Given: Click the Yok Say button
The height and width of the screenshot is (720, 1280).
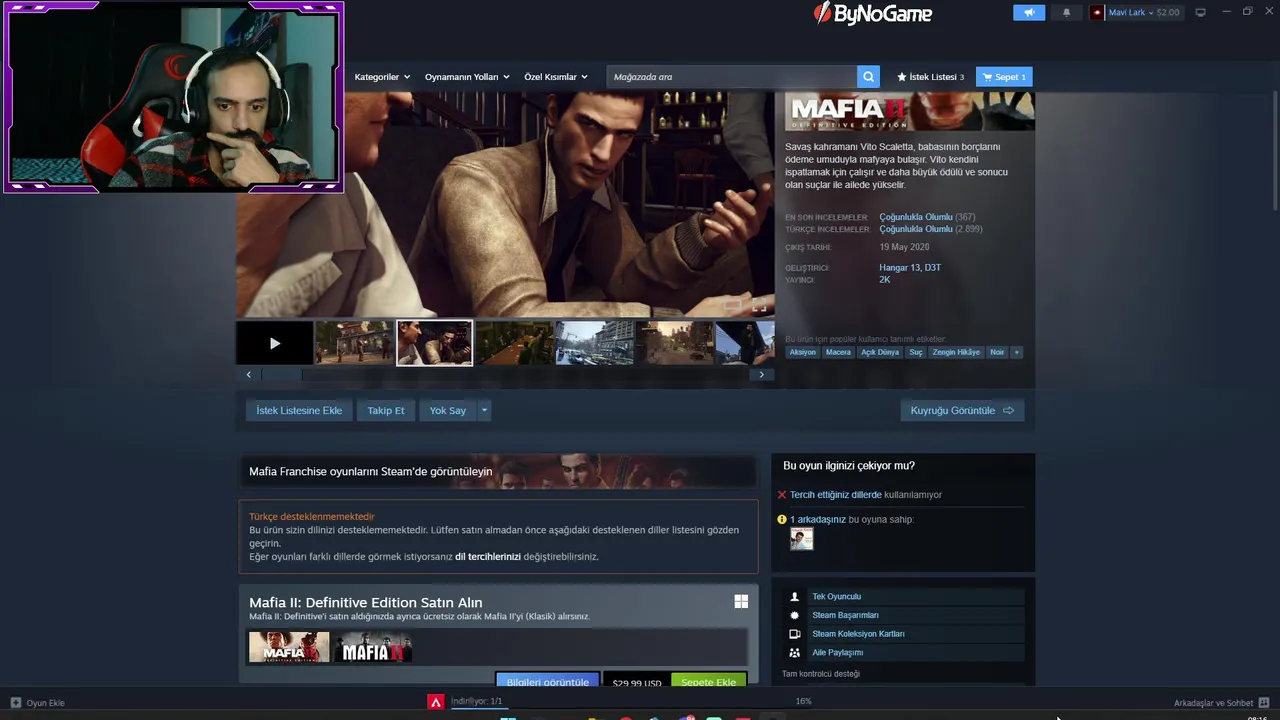Looking at the screenshot, I should pyautogui.click(x=448, y=410).
